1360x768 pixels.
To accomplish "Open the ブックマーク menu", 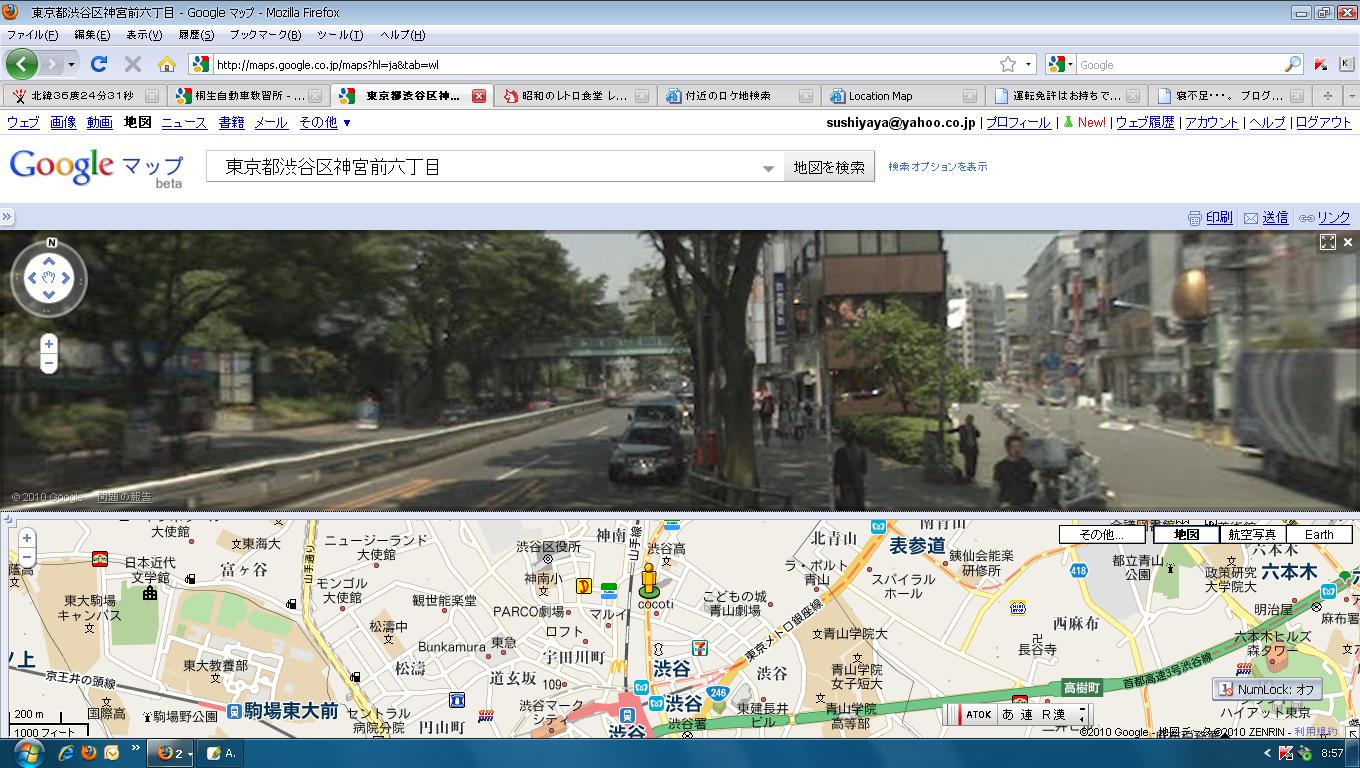I will (x=265, y=35).
